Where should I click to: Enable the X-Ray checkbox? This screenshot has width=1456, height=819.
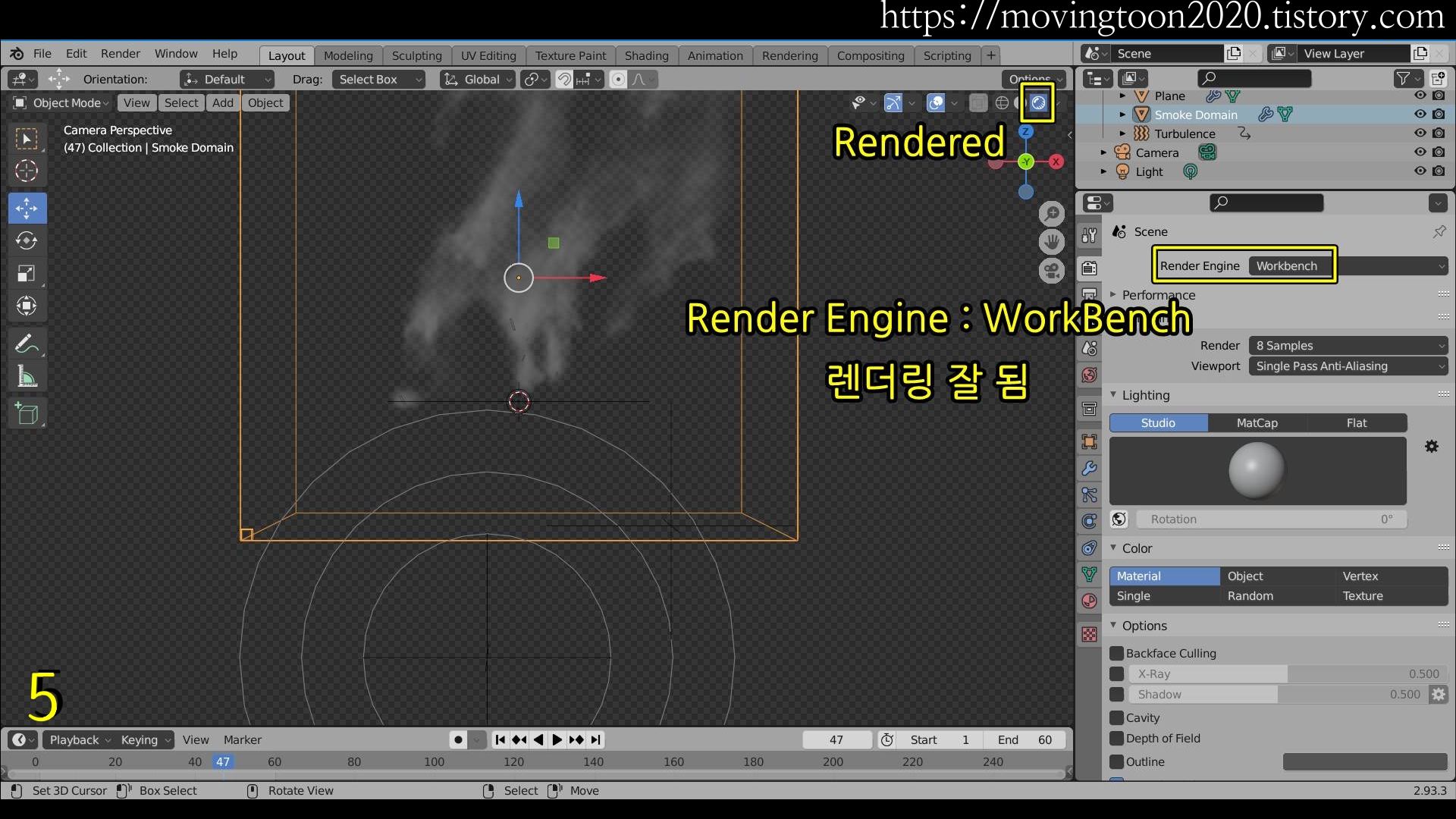(1116, 673)
